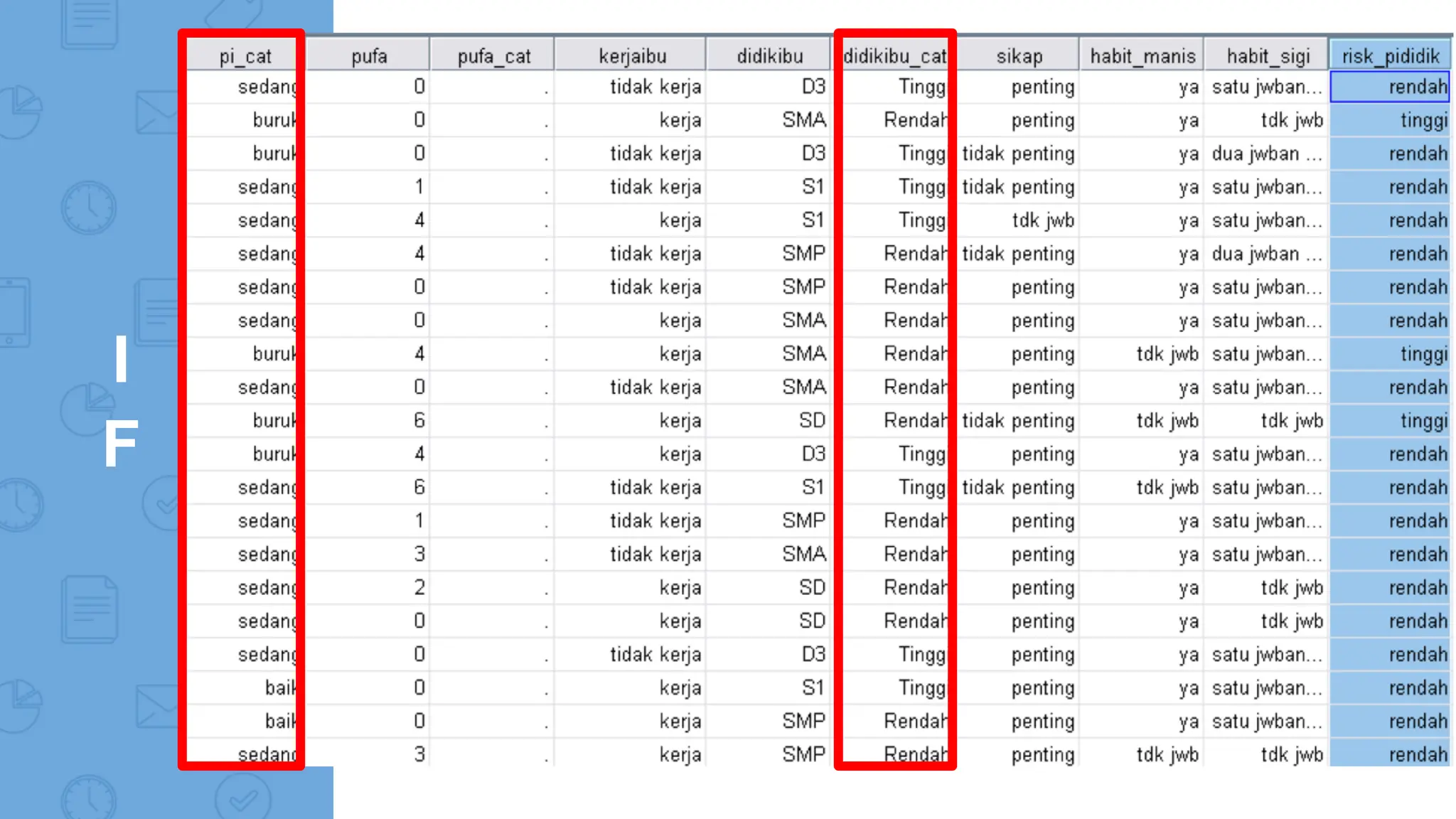This screenshot has height=819, width=1456.
Task: Click the sikap column header
Action: click(x=1018, y=56)
